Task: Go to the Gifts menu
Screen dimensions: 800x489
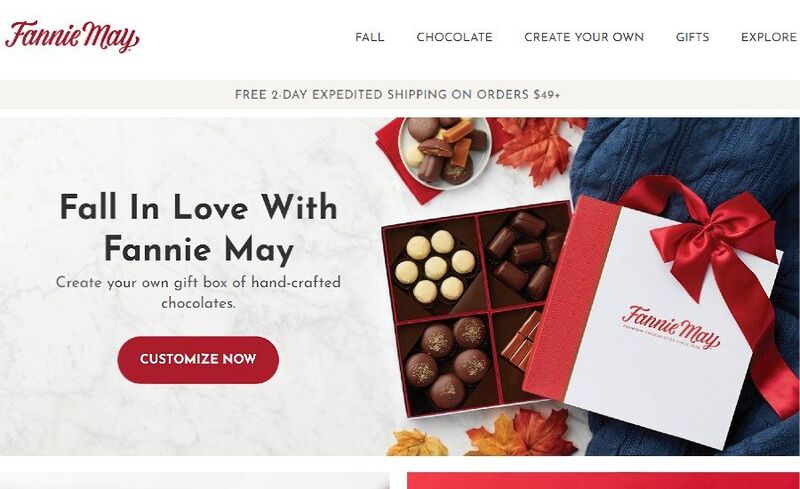Action: click(692, 37)
